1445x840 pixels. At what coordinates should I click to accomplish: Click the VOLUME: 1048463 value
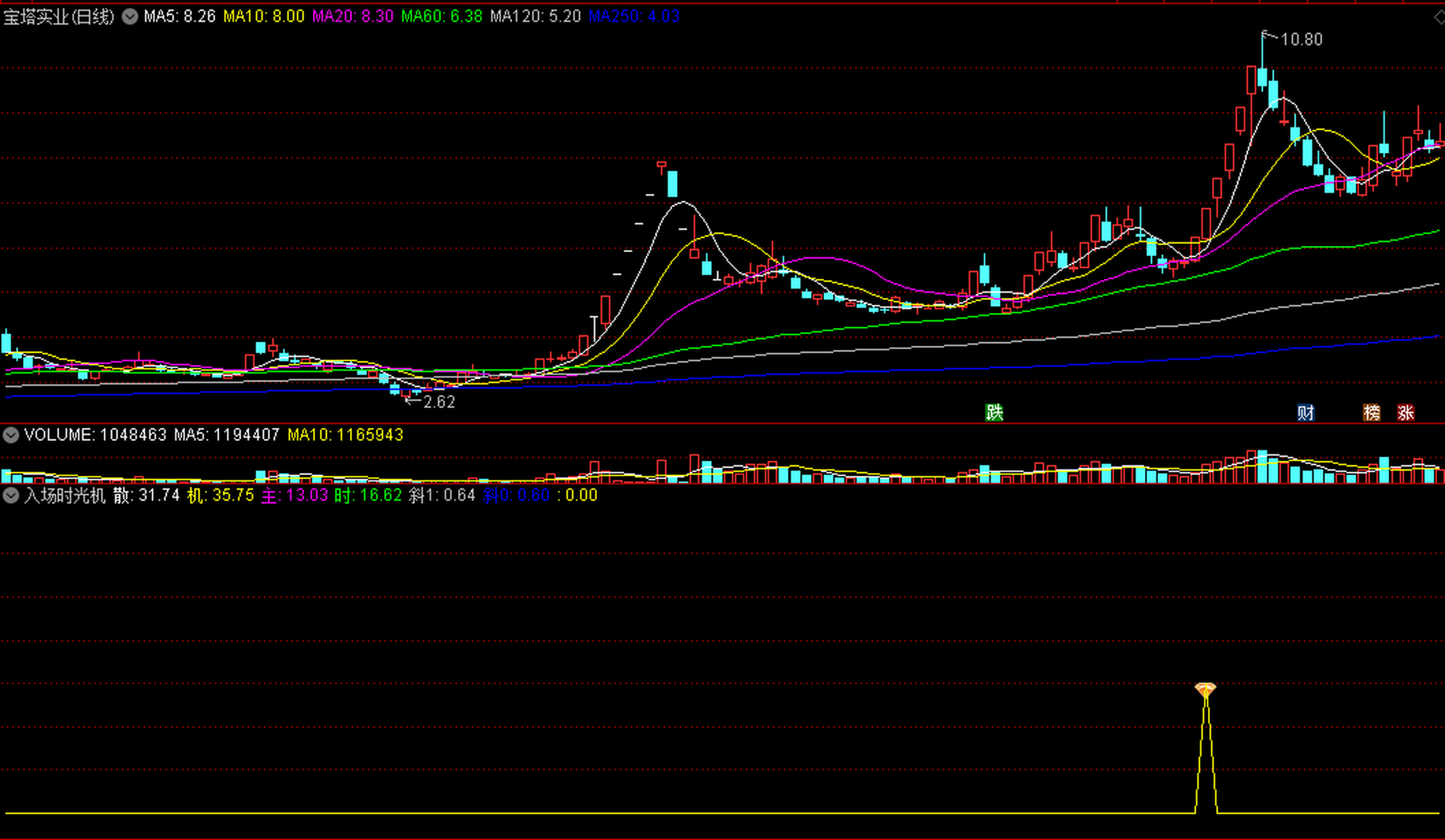pyautogui.click(x=95, y=434)
